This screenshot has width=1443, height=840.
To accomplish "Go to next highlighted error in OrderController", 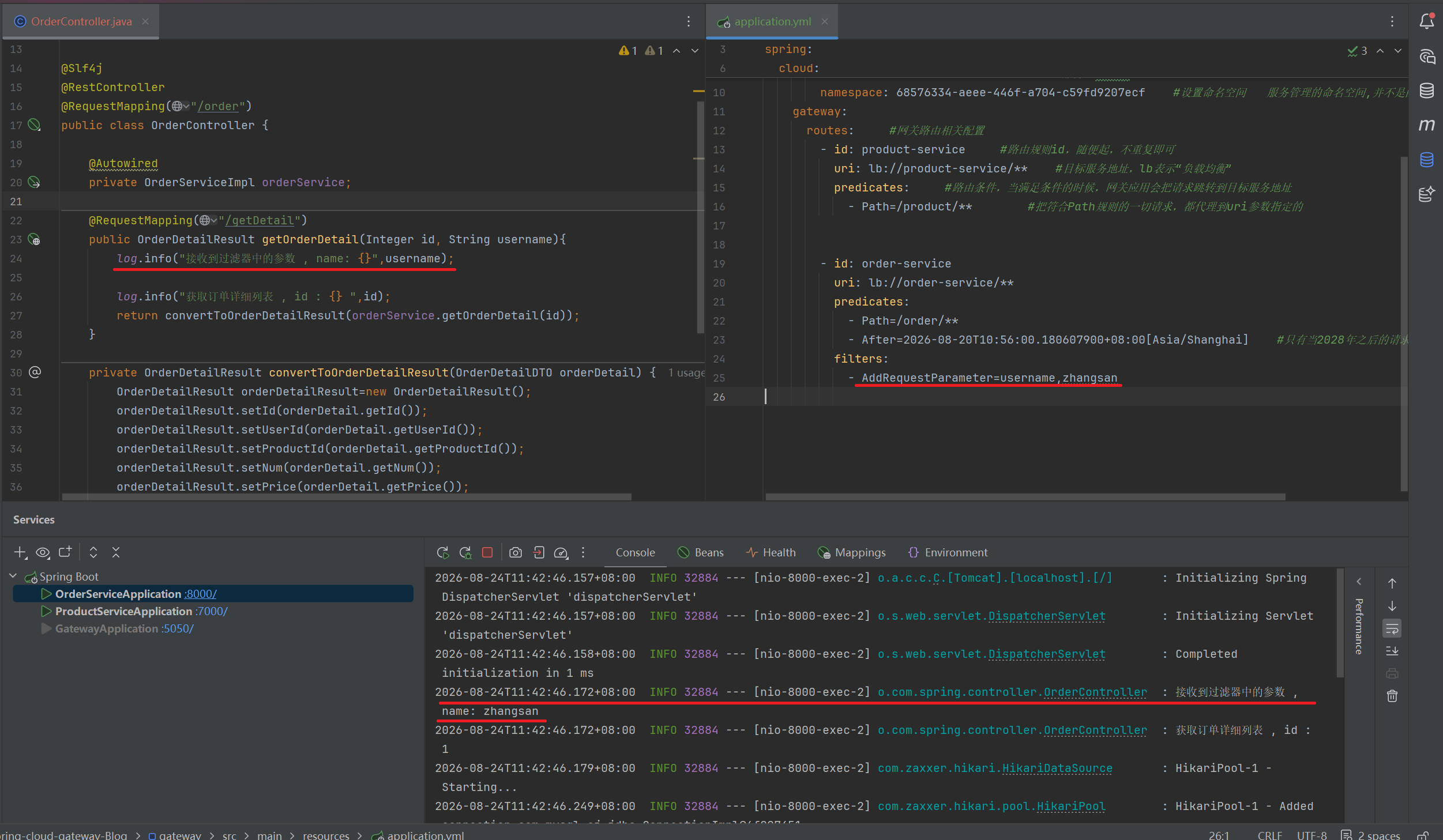I will pyautogui.click(x=695, y=51).
